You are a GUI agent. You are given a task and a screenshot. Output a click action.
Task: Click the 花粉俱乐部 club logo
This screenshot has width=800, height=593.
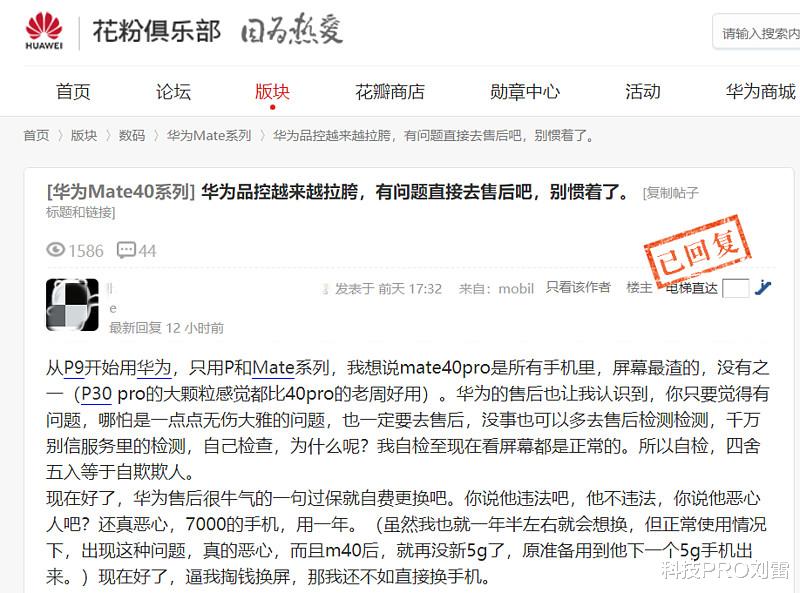pyautogui.click(x=160, y=30)
